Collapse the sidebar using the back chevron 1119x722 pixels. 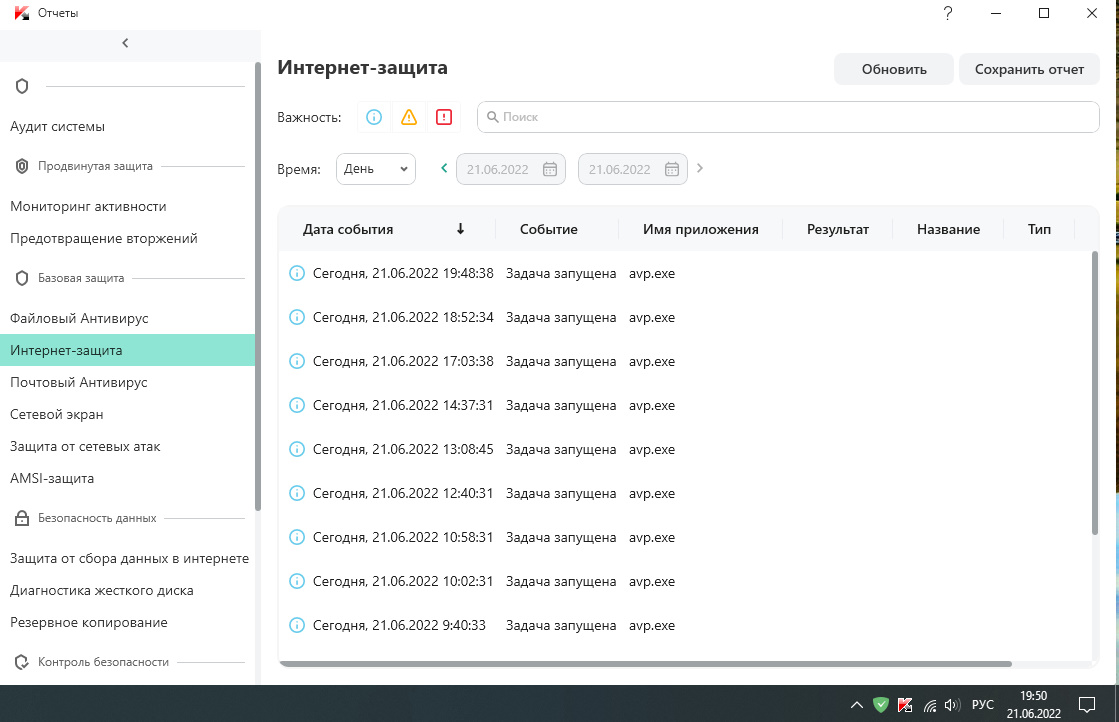point(126,43)
